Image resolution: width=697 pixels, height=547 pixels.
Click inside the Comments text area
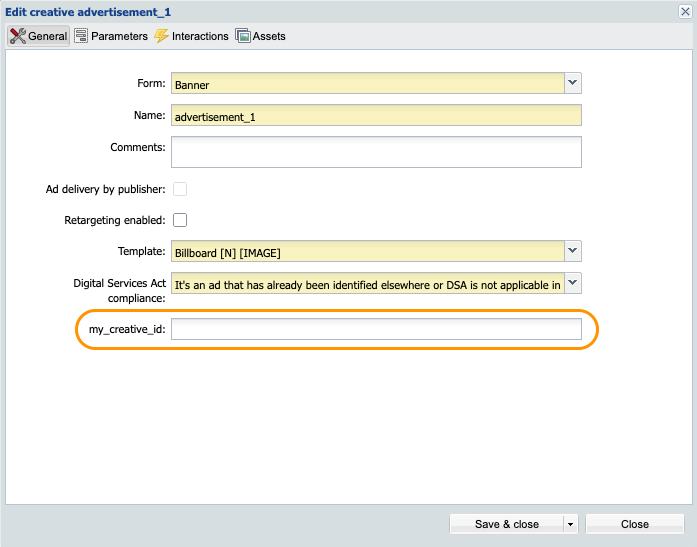(376, 152)
